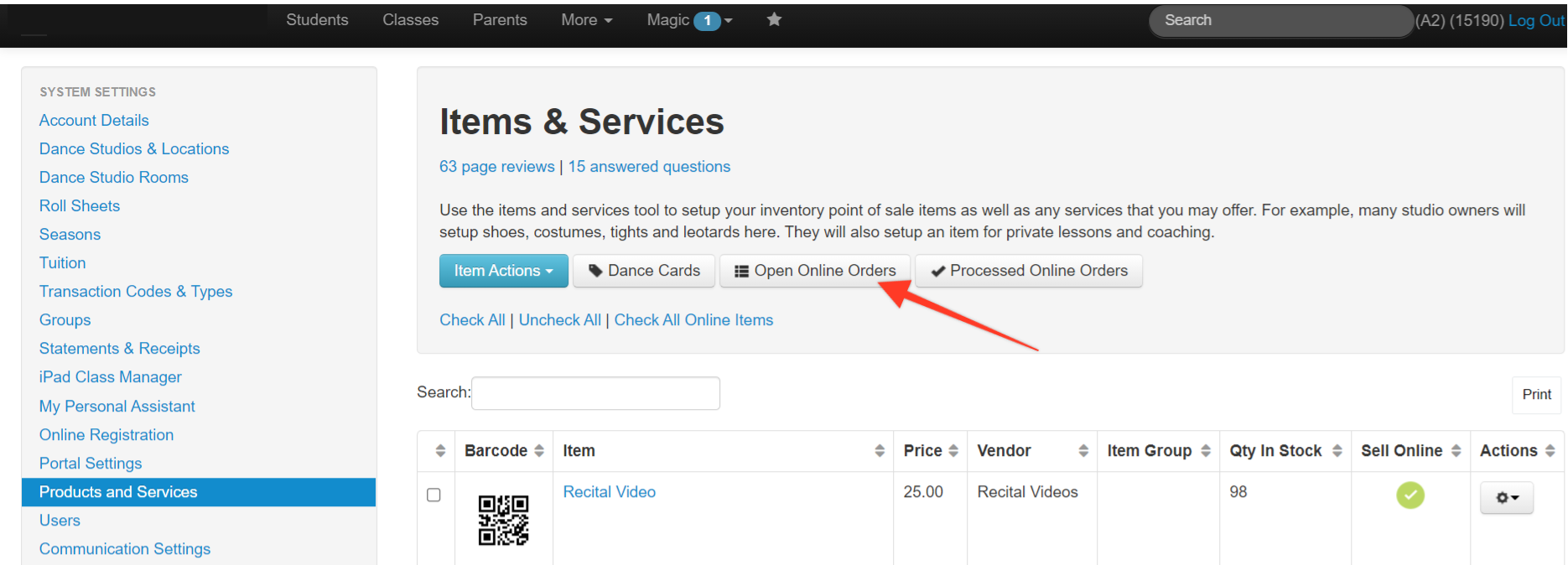The image size is (1568, 565).
Task: Open the Item Actions dropdown button
Action: point(504,271)
